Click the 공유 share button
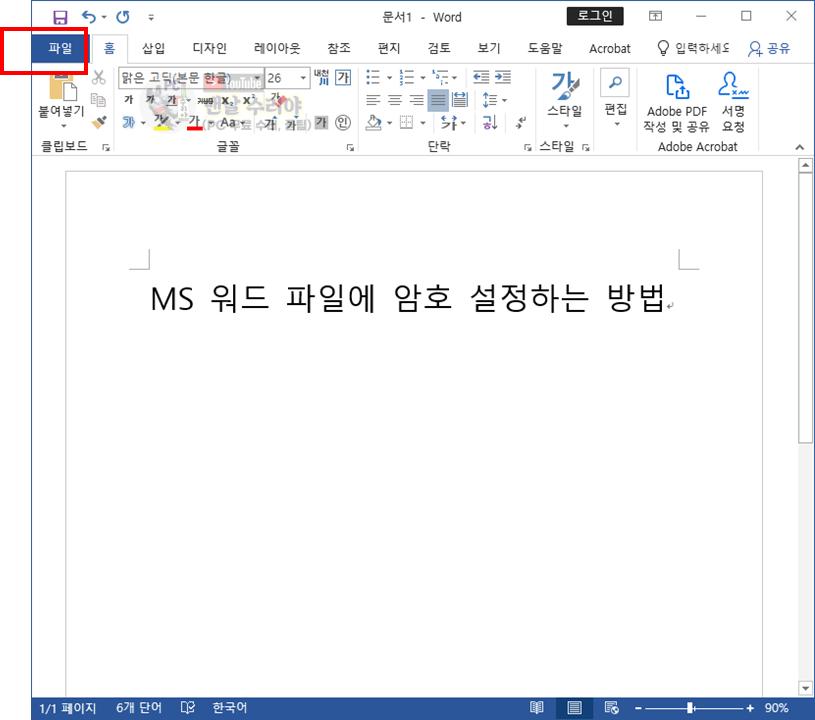The height and width of the screenshot is (720, 815). click(769, 48)
